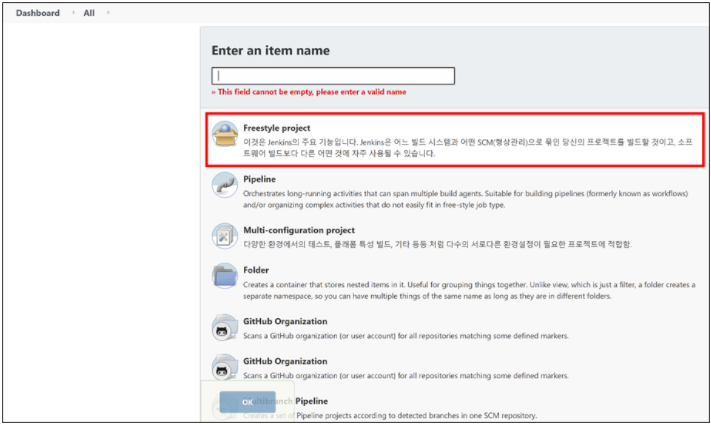The width and height of the screenshot is (711, 424).
Task: Click the Folder item icon
Action: coord(225,276)
